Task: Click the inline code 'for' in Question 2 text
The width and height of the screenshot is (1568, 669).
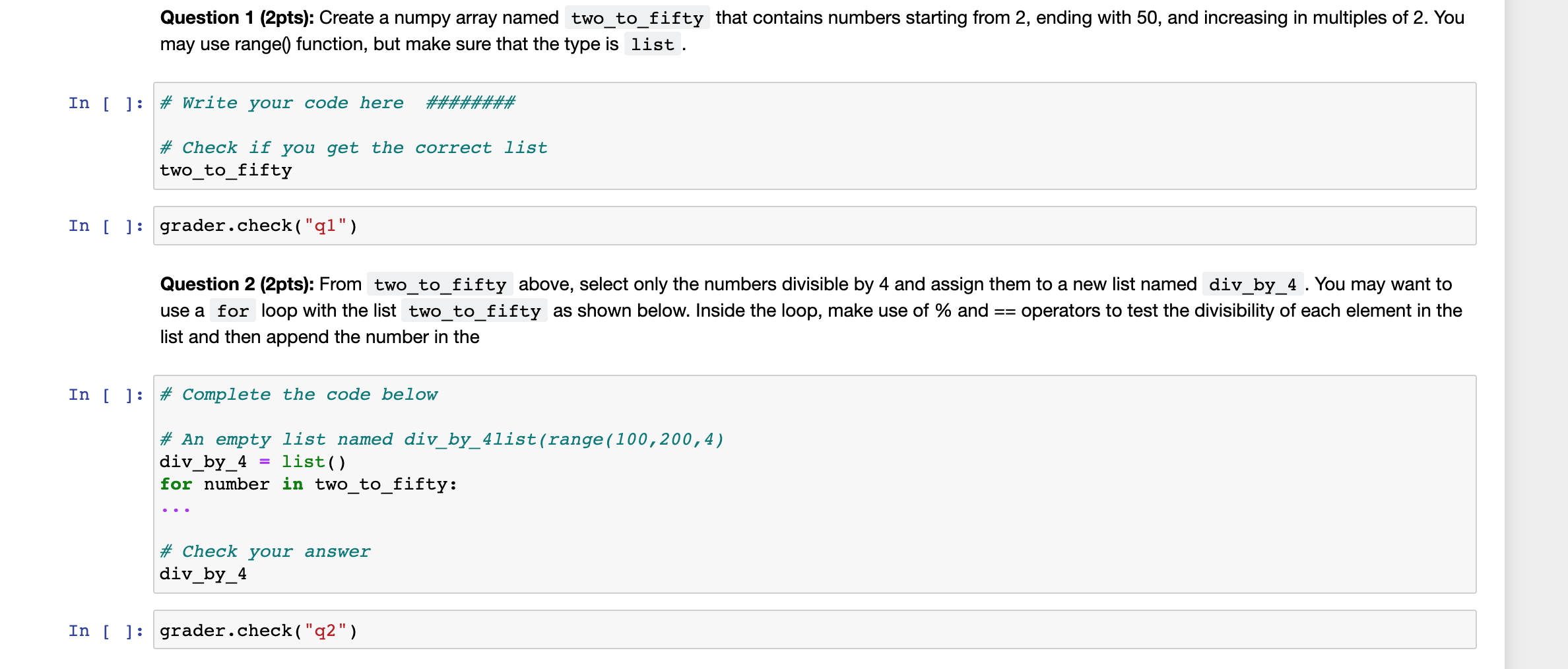Action: click(233, 311)
